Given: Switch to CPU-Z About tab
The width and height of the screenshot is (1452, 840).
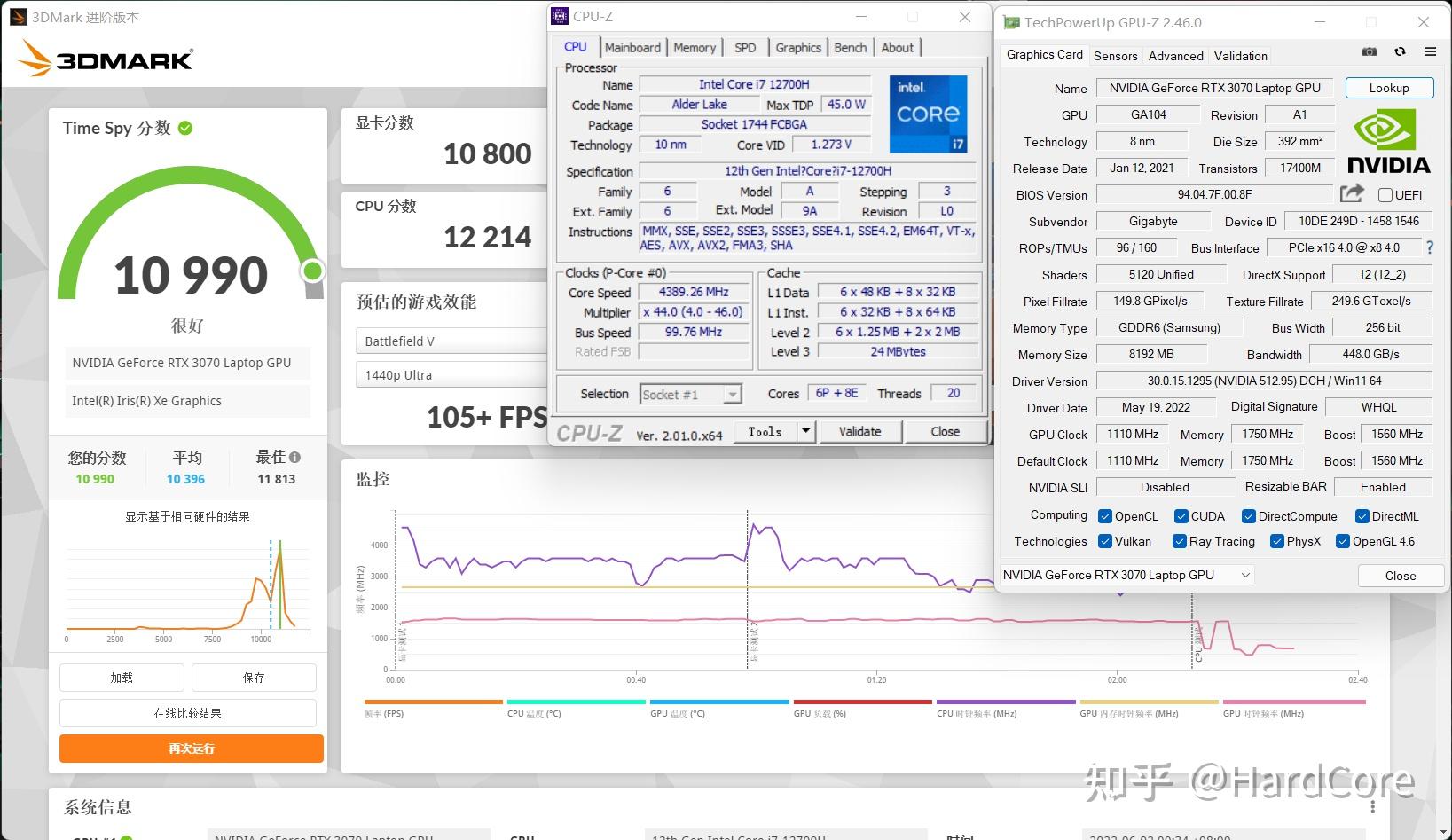Looking at the screenshot, I should click(x=897, y=48).
